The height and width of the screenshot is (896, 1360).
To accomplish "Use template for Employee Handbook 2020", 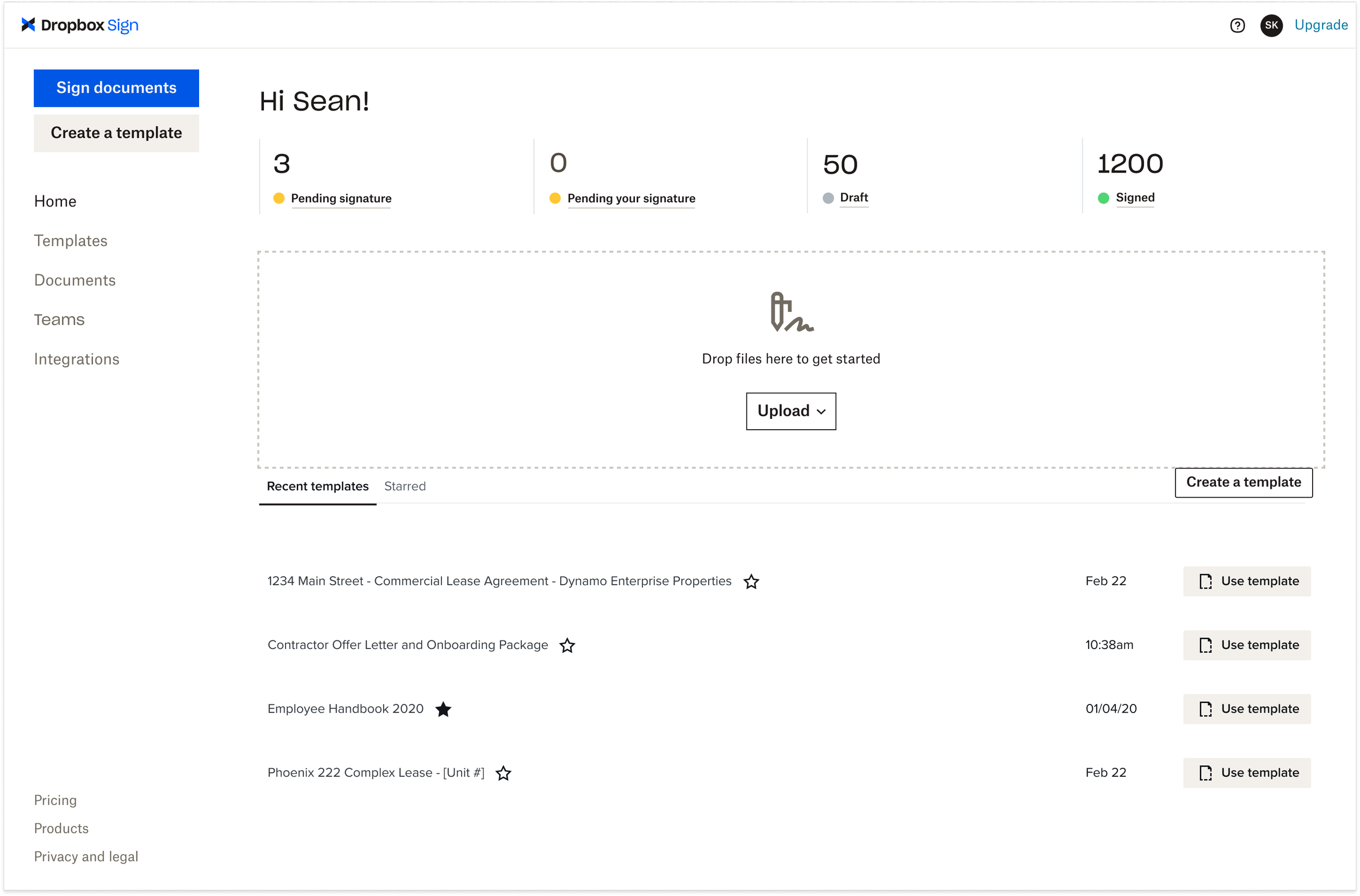I will [x=1246, y=709].
